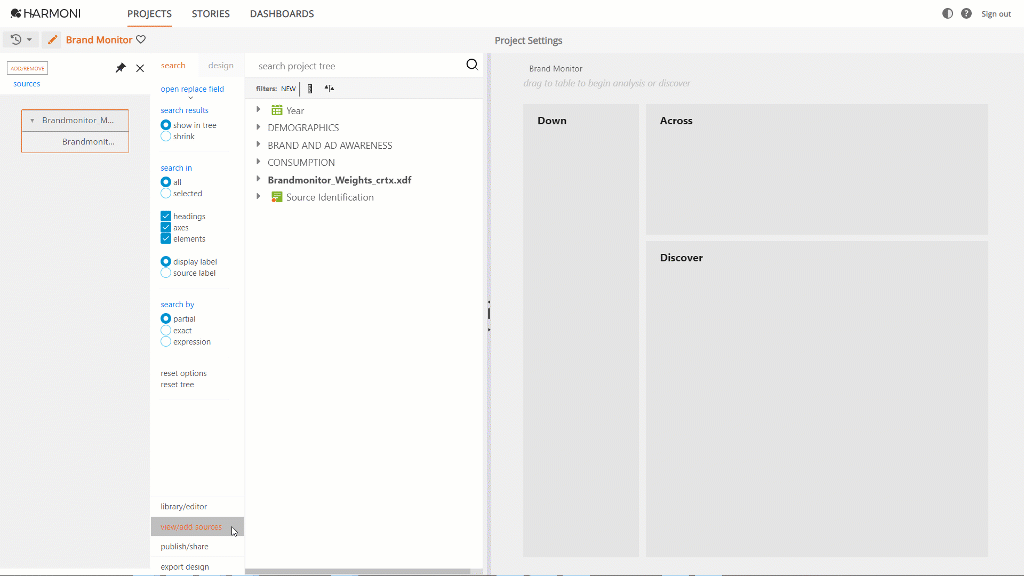Open the help question mark icon

(967, 14)
